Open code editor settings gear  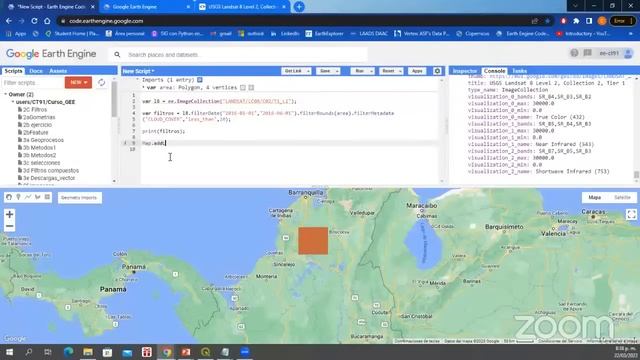coord(437,71)
